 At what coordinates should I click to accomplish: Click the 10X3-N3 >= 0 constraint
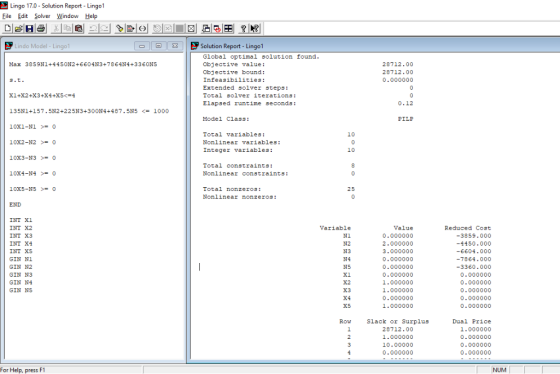(x=32, y=158)
